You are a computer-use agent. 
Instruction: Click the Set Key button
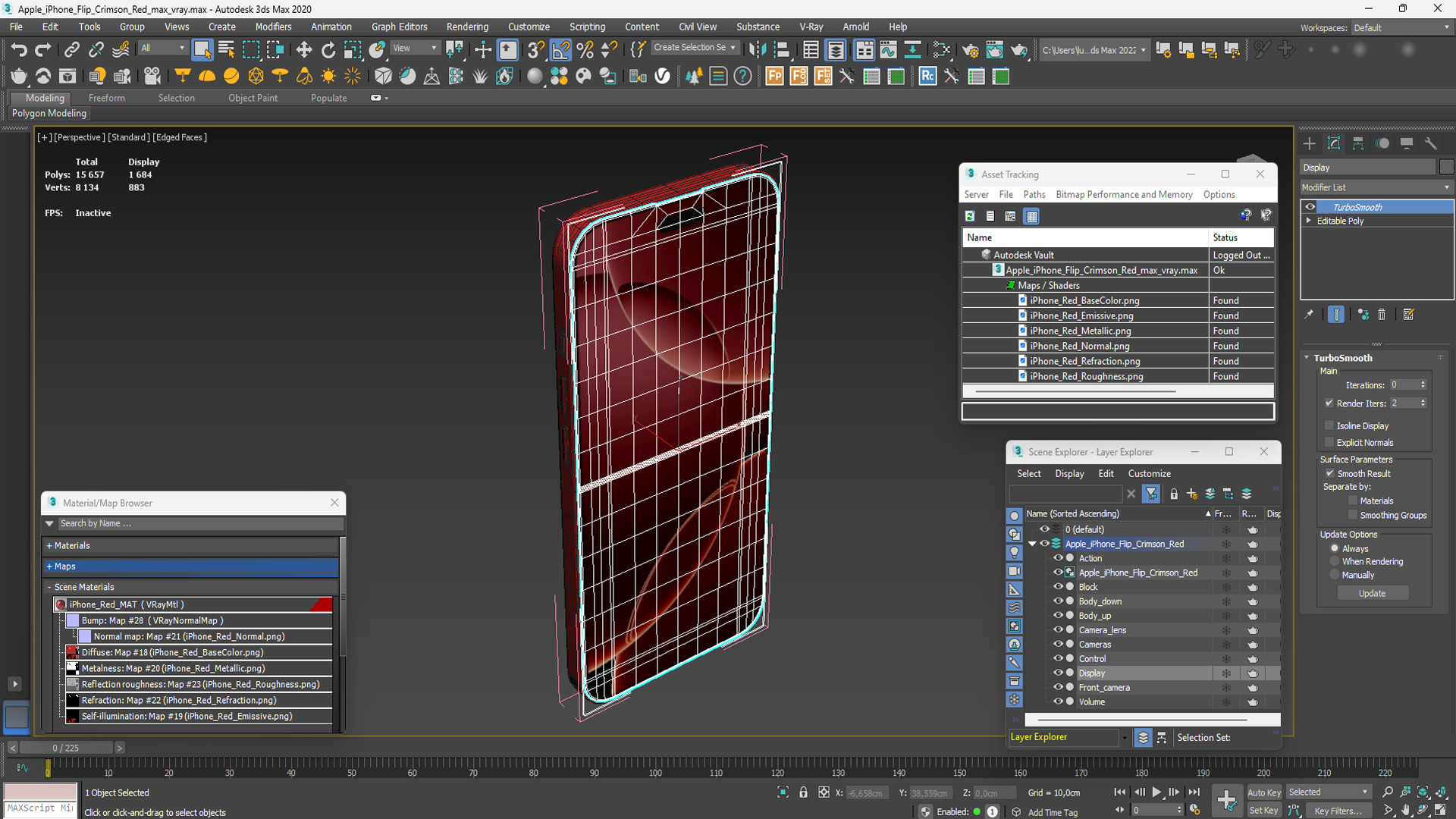click(x=1264, y=811)
